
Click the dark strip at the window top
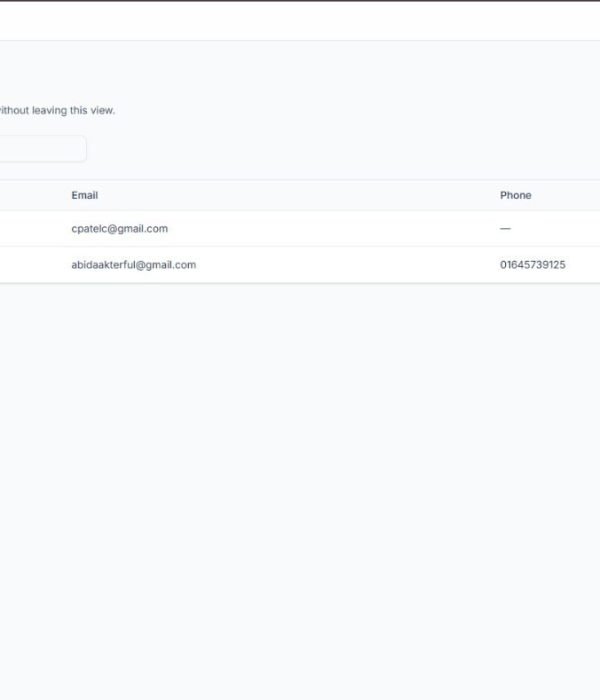click(x=300, y=1)
